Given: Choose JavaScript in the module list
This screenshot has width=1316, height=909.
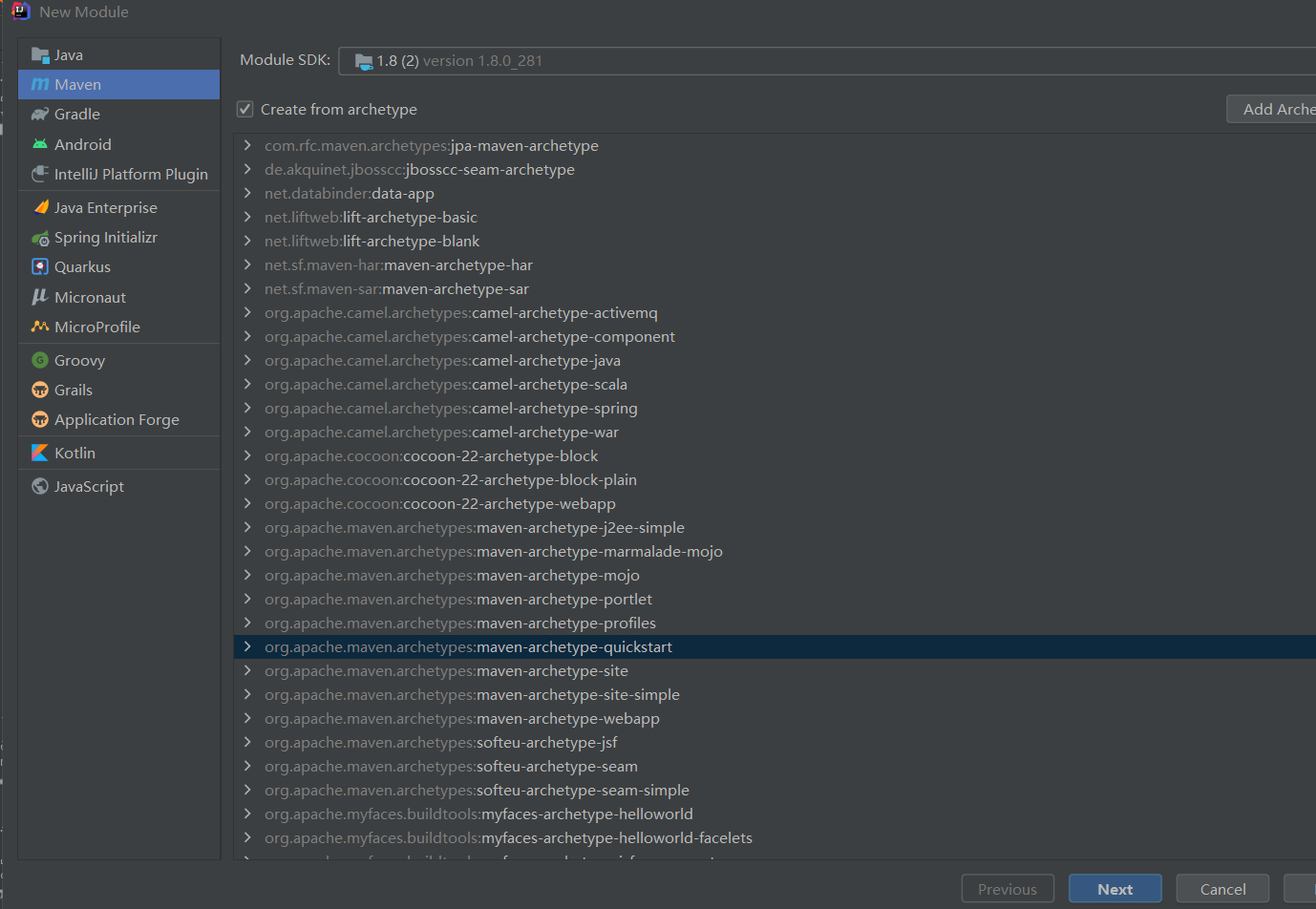Looking at the screenshot, I should click(118, 486).
